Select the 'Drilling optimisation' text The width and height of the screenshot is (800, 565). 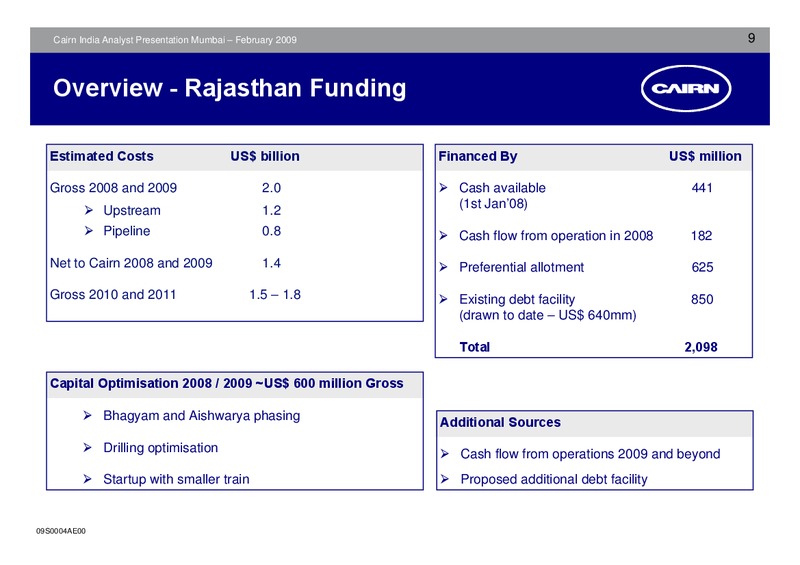click(x=160, y=448)
